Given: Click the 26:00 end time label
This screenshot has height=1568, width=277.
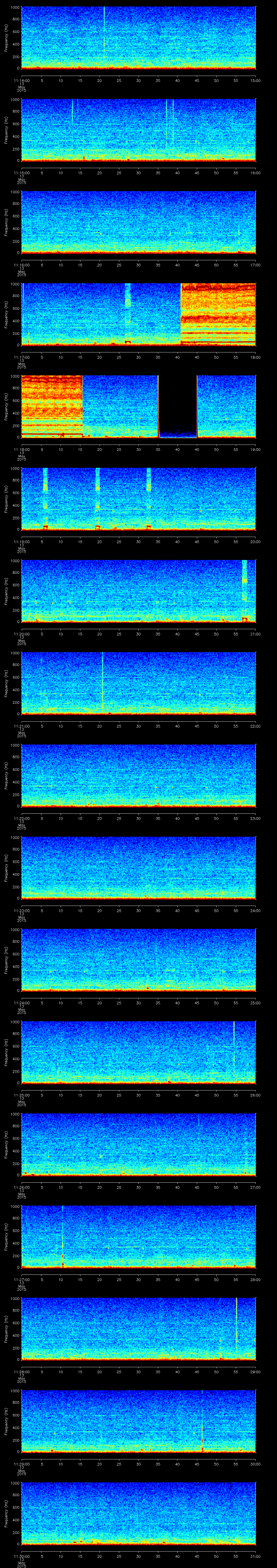Looking at the screenshot, I should pos(256,1095).
